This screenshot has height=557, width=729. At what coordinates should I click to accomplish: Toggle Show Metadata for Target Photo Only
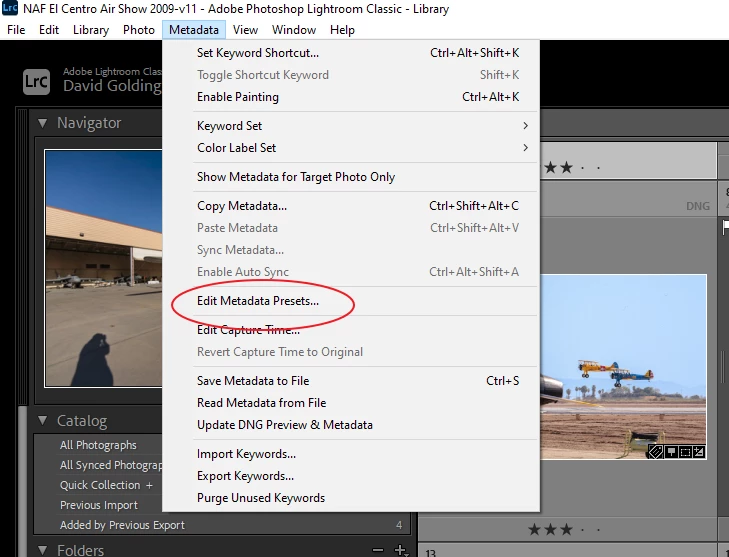351,177
